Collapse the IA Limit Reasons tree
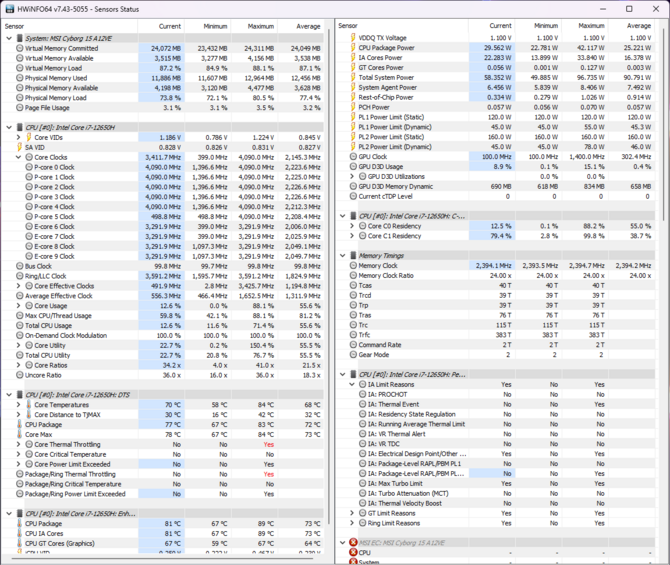This screenshot has width=670, height=565. [352, 385]
